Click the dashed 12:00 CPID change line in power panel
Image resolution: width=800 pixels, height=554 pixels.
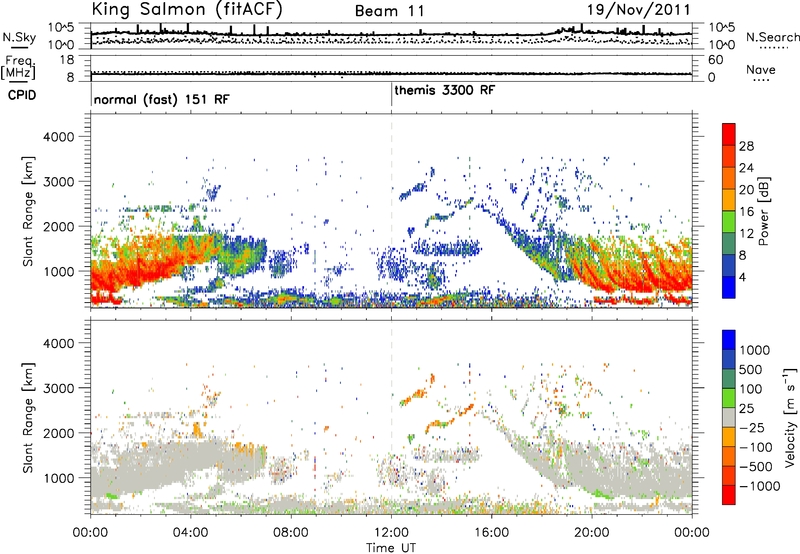tap(391, 211)
